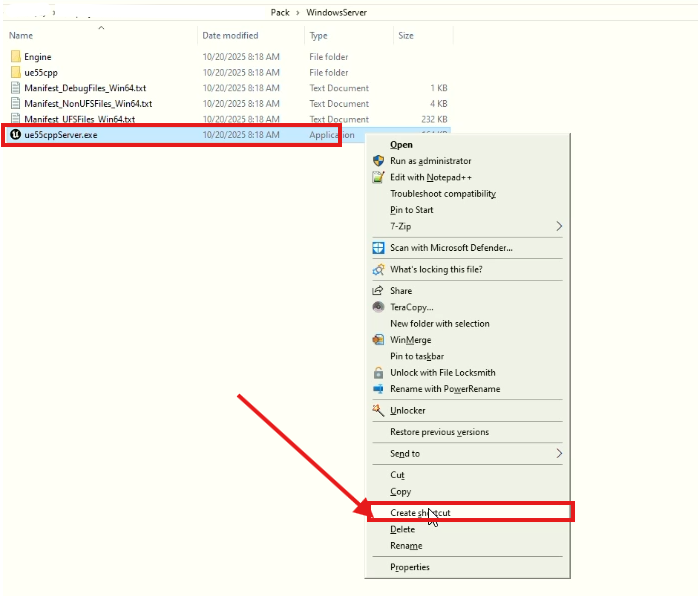Image resolution: width=698 pixels, height=596 pixels.
Task: Click the Scan with Microsoft Defender icon
Action: tap(378, 248)
